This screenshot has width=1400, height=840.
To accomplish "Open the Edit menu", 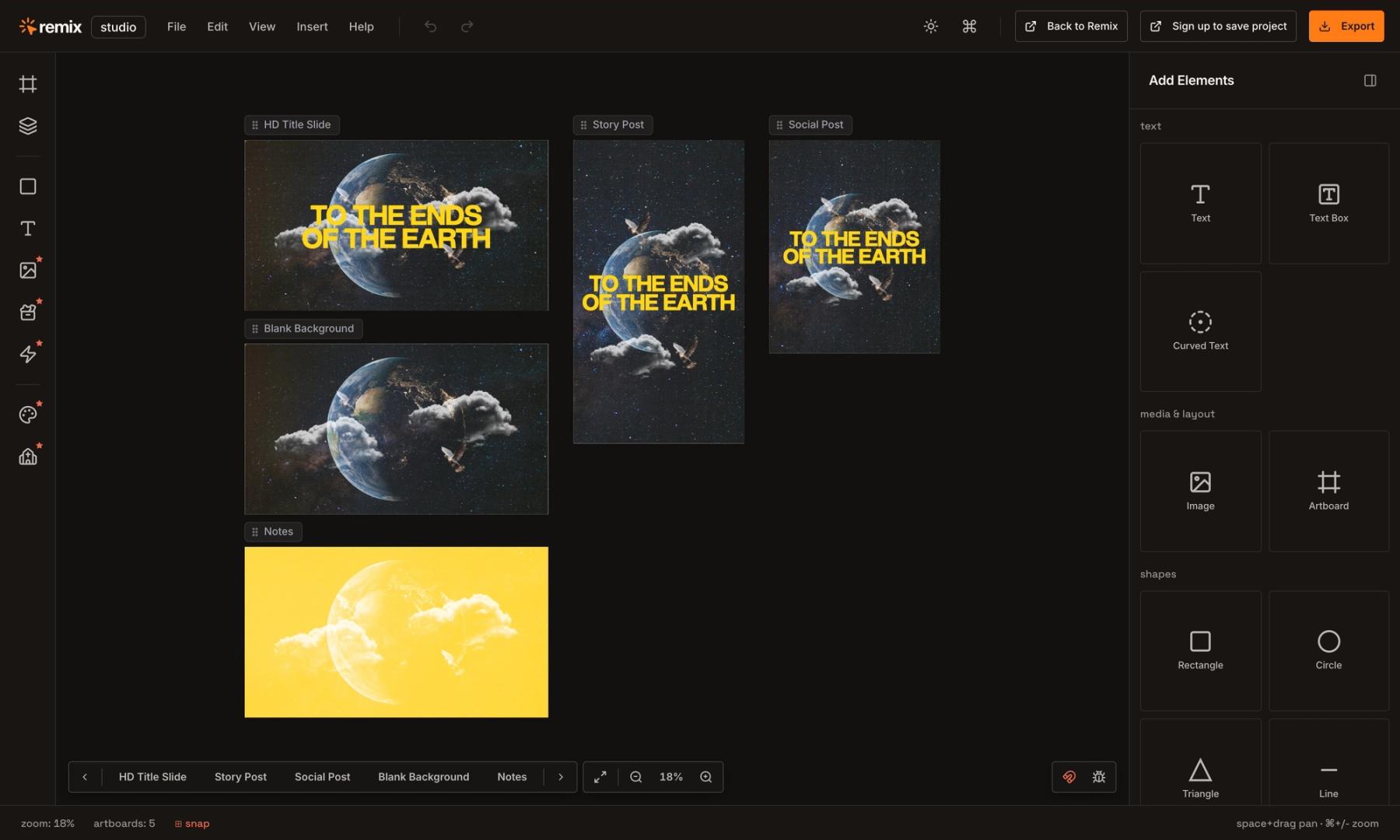I will 217,26.
